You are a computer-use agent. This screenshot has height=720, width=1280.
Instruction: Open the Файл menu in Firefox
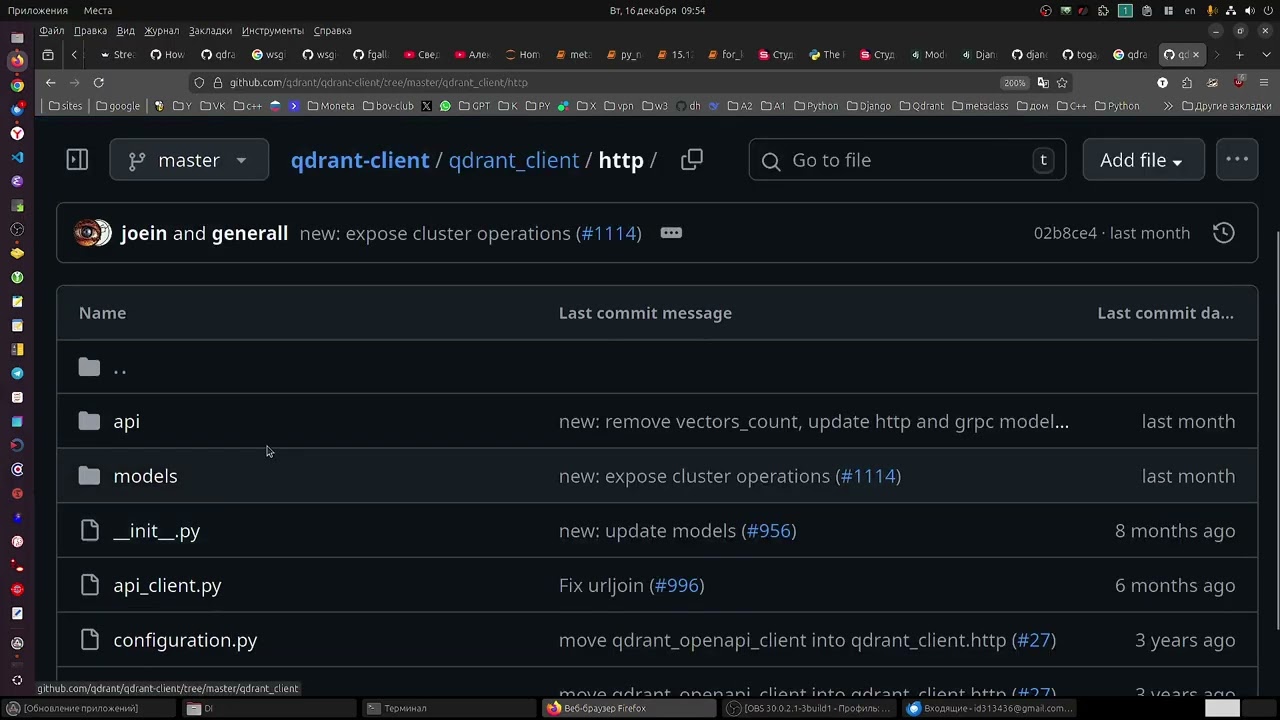click(x=52, y=31)
